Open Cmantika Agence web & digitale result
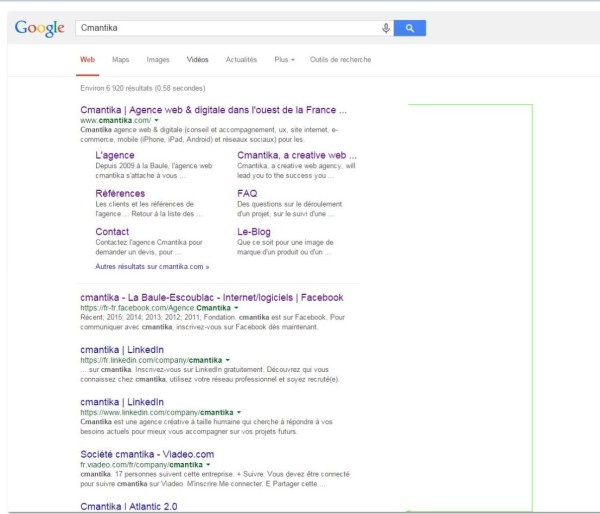This screenshot has height=514, width=600. (x=213, y=110)
